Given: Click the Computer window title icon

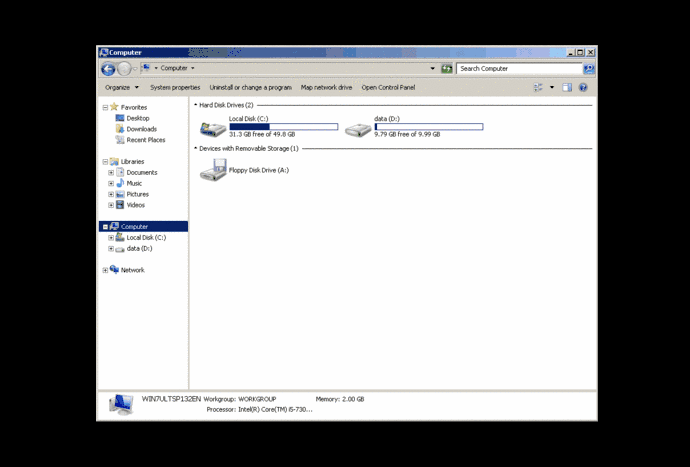Looking at the screenshot, I should (104, 52).
